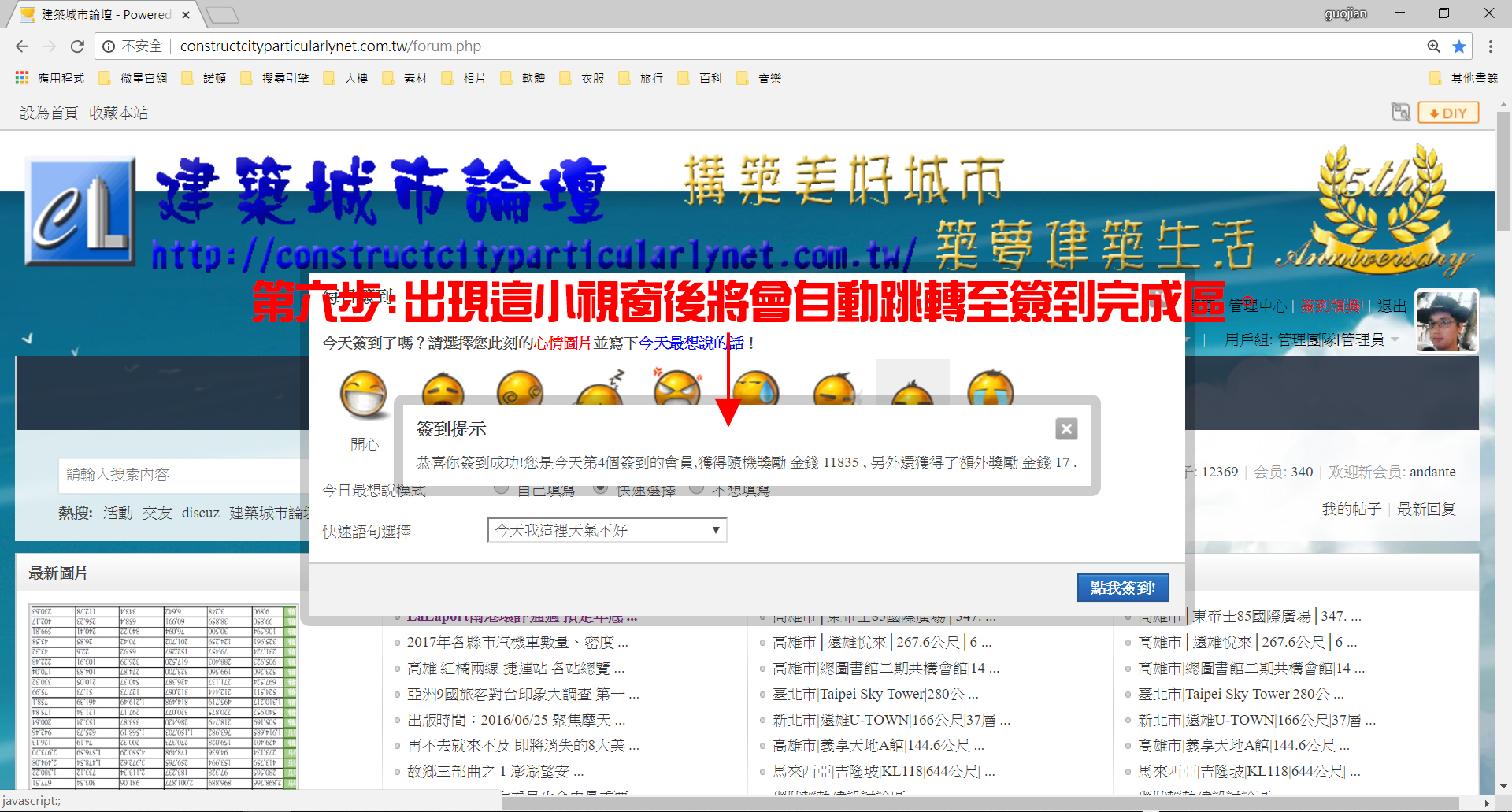This screenshot has width=1512, height=812.
Task: Click into the 請輸入搜索內容 search field
Action: (x=181, y=475)
